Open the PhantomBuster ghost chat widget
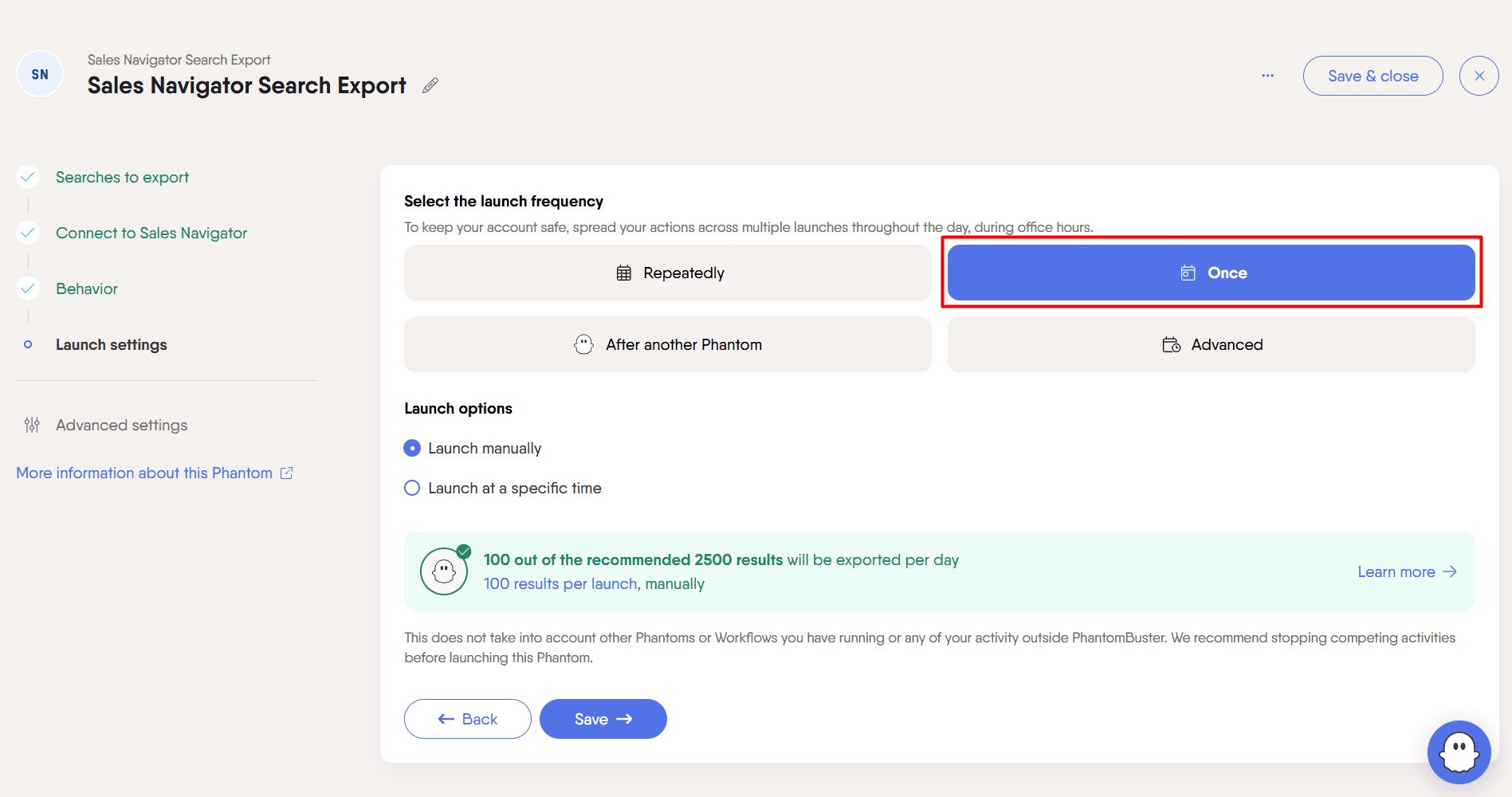The width and height of the screenshot is (1512, 797). click(1459, 752)
